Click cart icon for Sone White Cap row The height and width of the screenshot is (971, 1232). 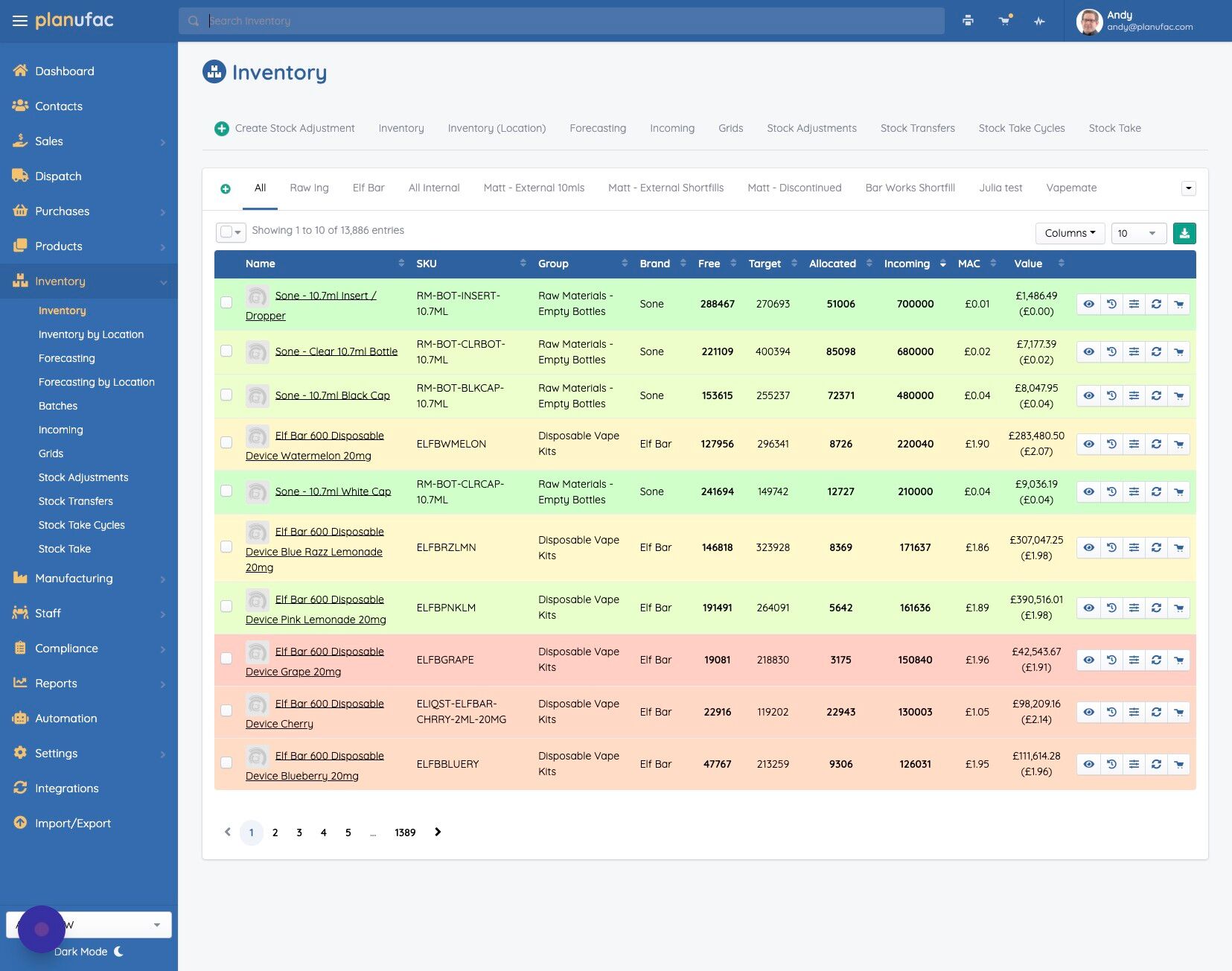[x=1178, y=491]
